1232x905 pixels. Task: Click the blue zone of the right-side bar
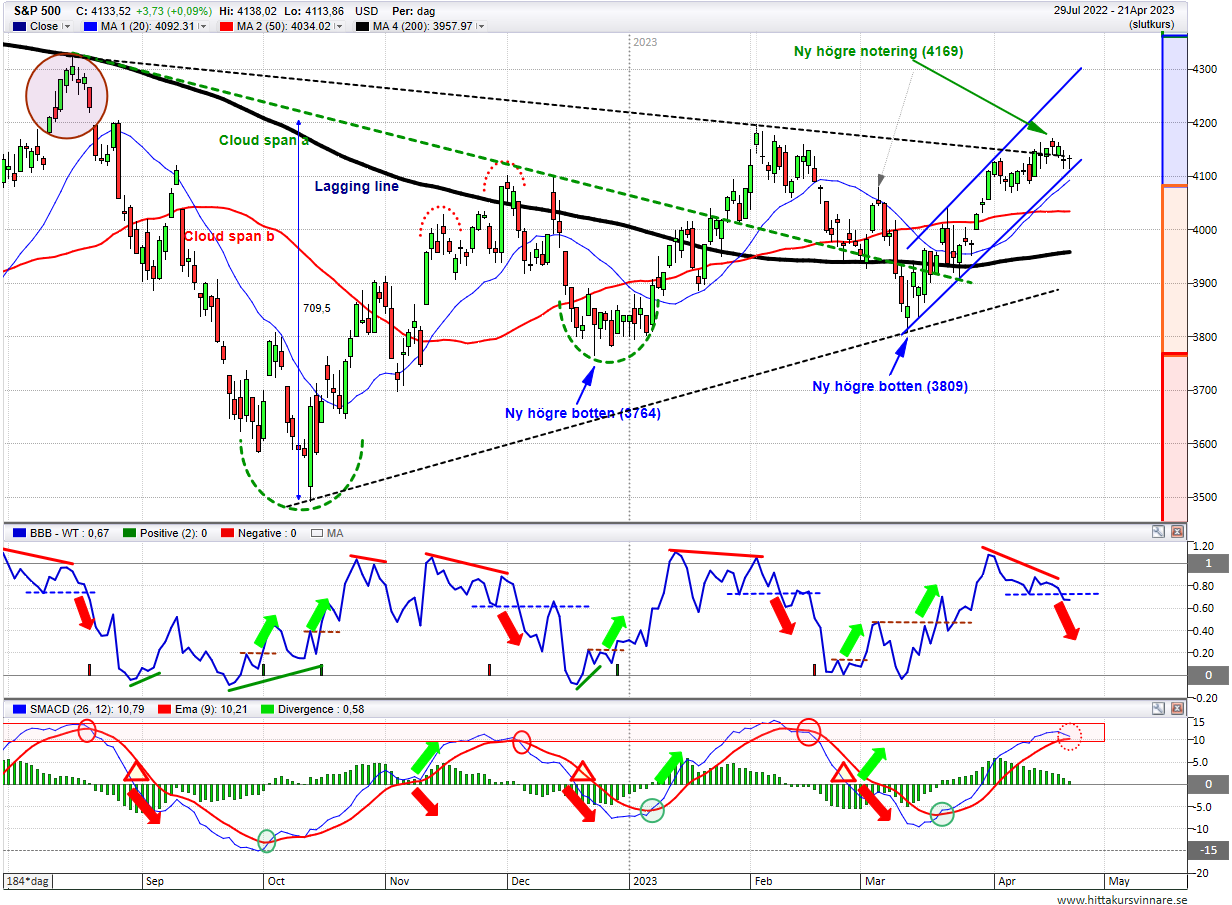coord(1174,111)
